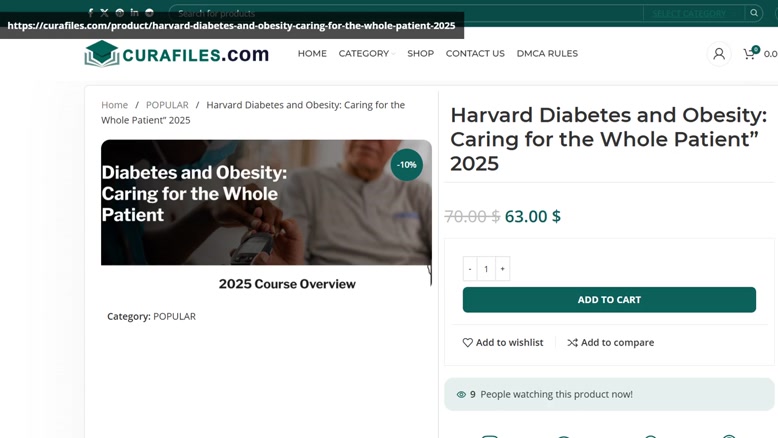Click the search magnifier icon
The width and height of the screenshot is (778, 438).
(754, 13)
